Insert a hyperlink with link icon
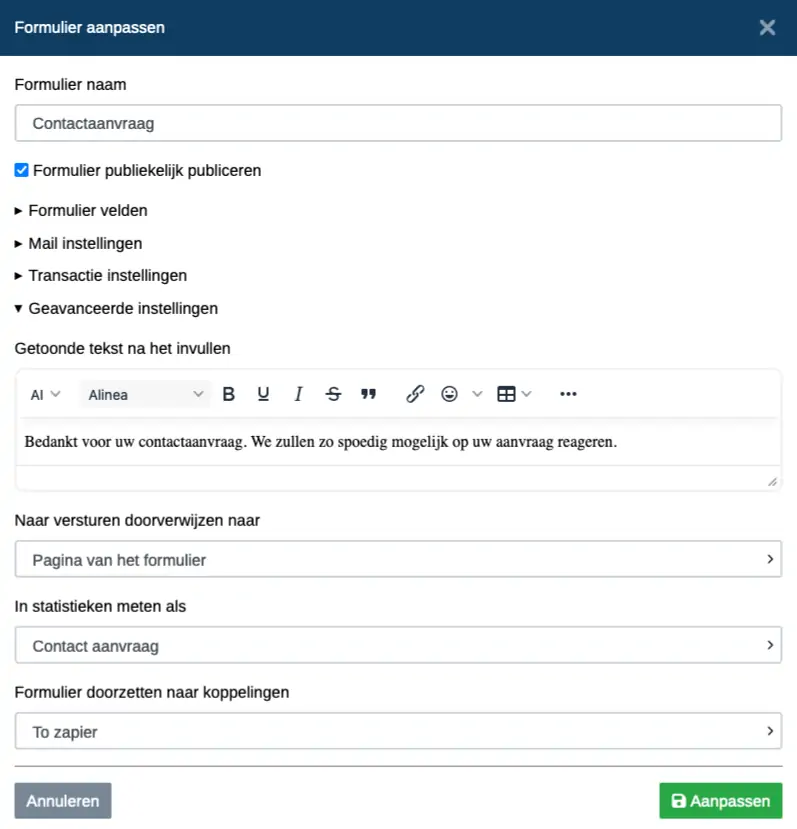Image resolution: width=797 pixels, height=829 pixels. pyautogui.click(x=415, y=394)
